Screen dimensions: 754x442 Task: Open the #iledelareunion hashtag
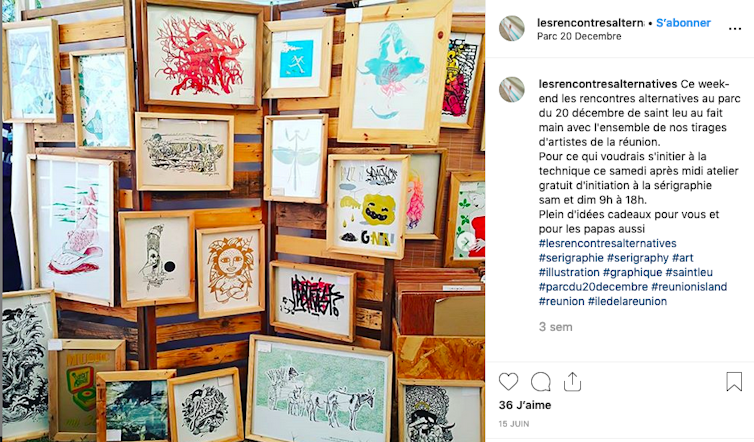coord(627,301)
